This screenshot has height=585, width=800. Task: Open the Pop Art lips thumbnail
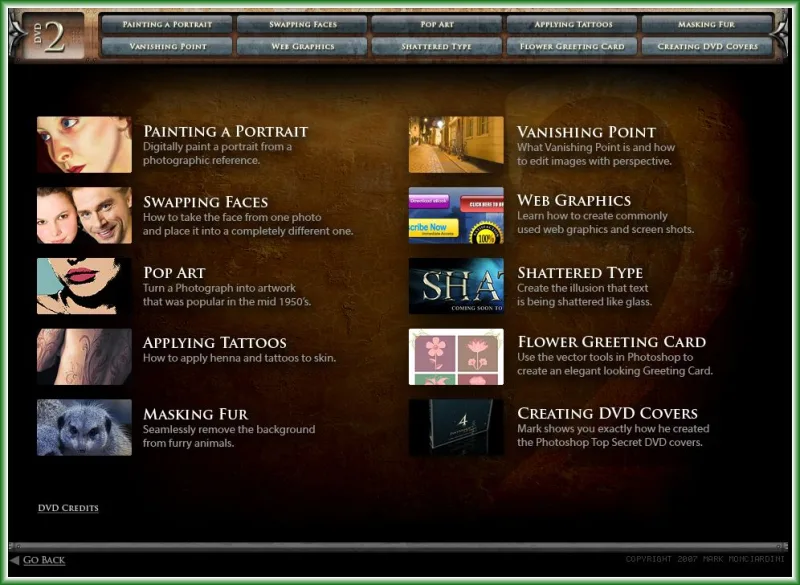pos(84,286)
